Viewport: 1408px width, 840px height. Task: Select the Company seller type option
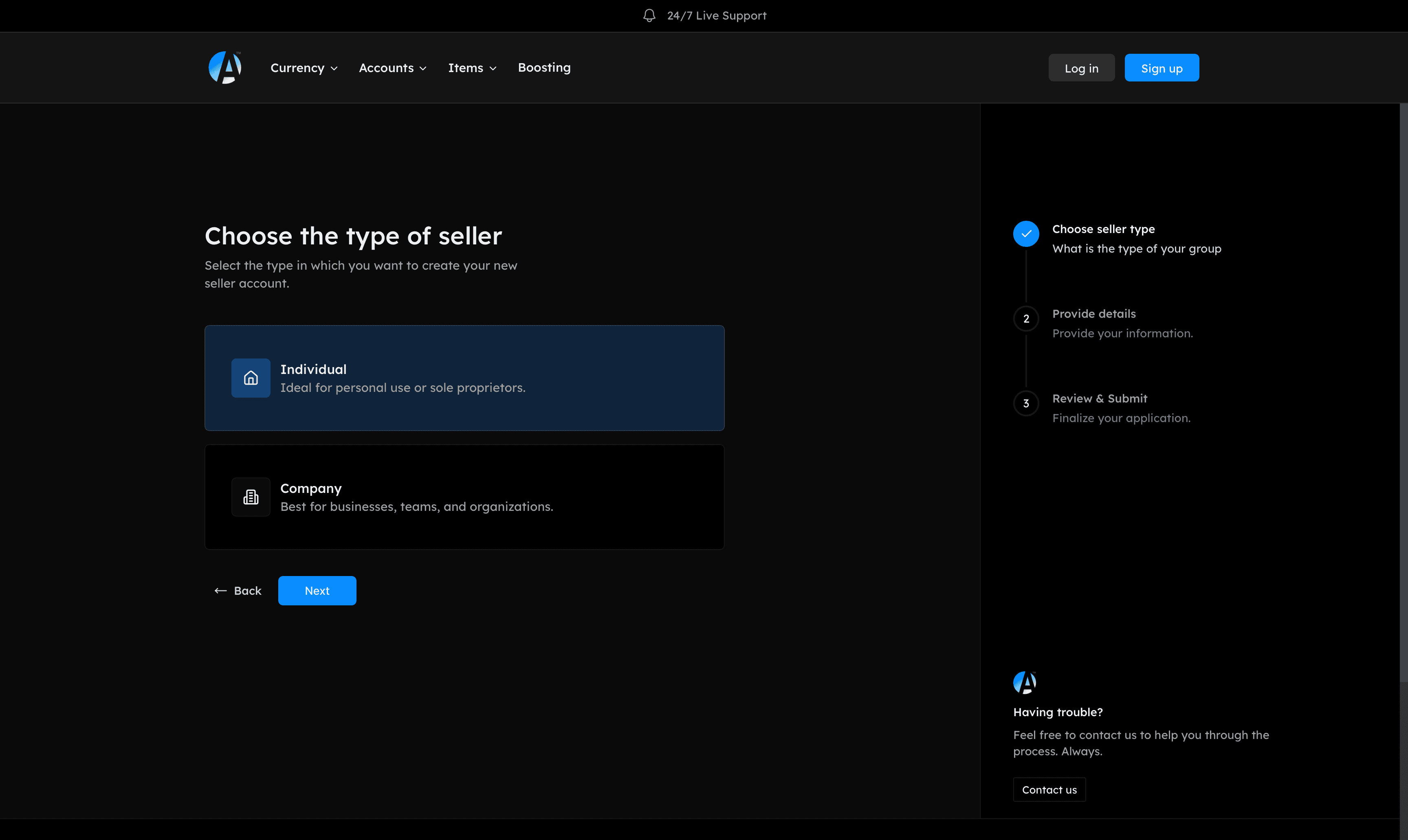pyautogui.click(x=464, y=497)
